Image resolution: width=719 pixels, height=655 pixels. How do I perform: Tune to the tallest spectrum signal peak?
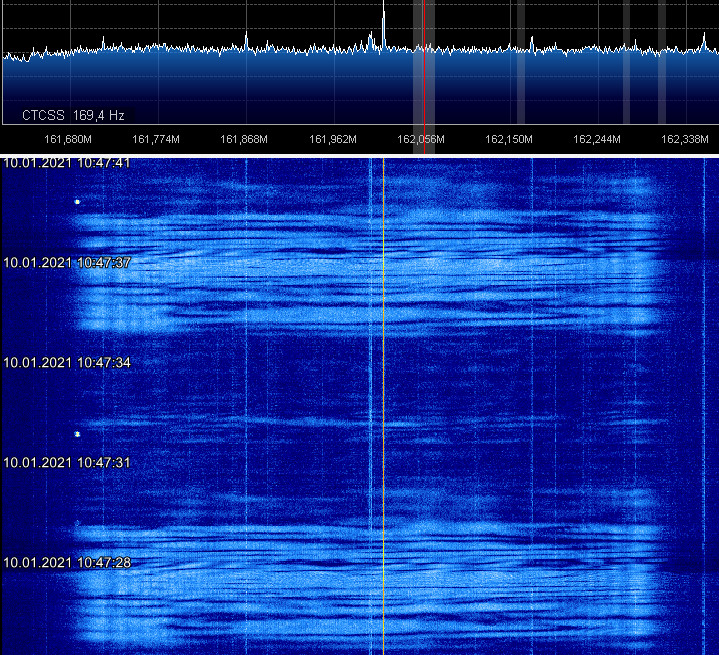[x=384, y=23]
